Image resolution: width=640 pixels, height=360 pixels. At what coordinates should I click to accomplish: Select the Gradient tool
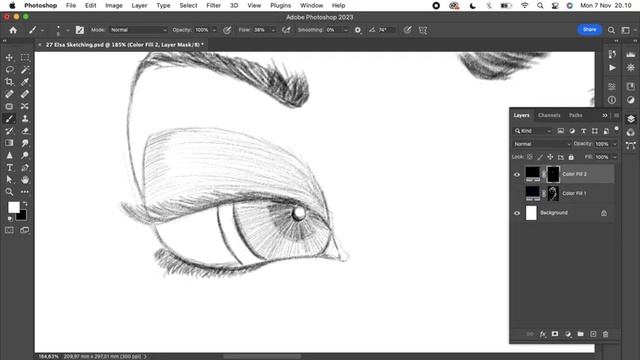9,143
